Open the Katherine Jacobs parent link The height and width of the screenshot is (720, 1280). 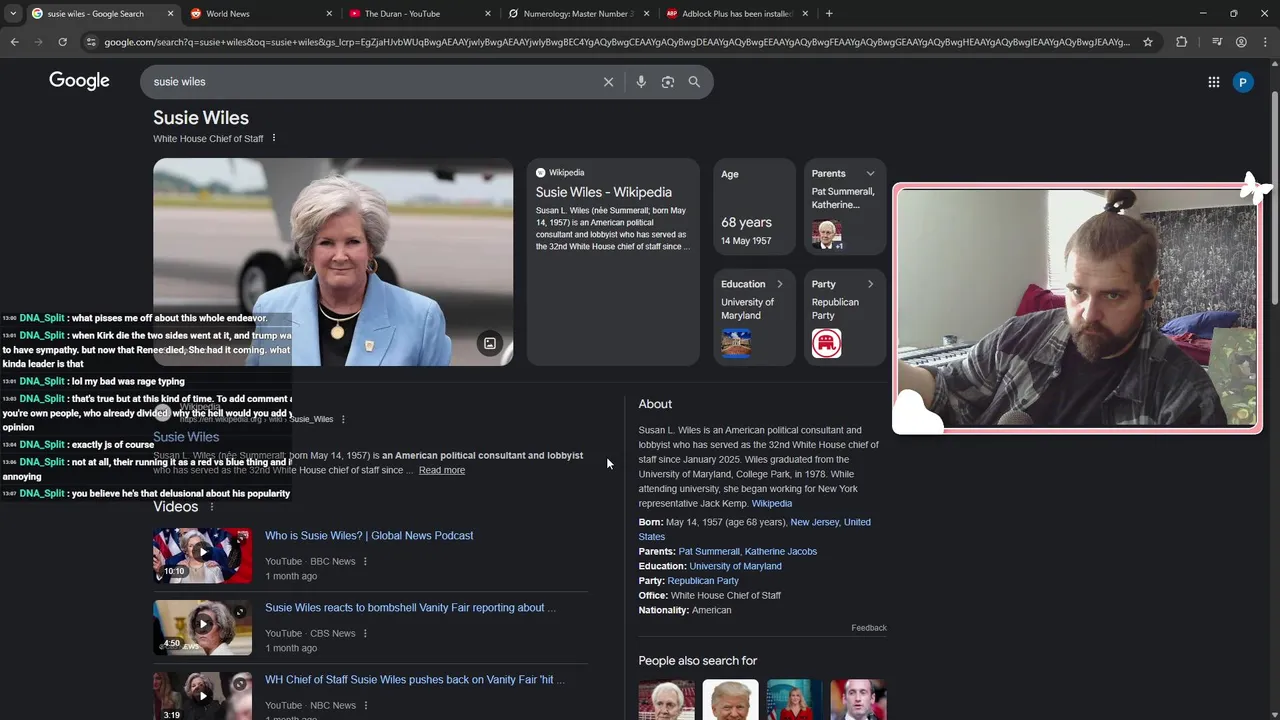pos(781,552)
